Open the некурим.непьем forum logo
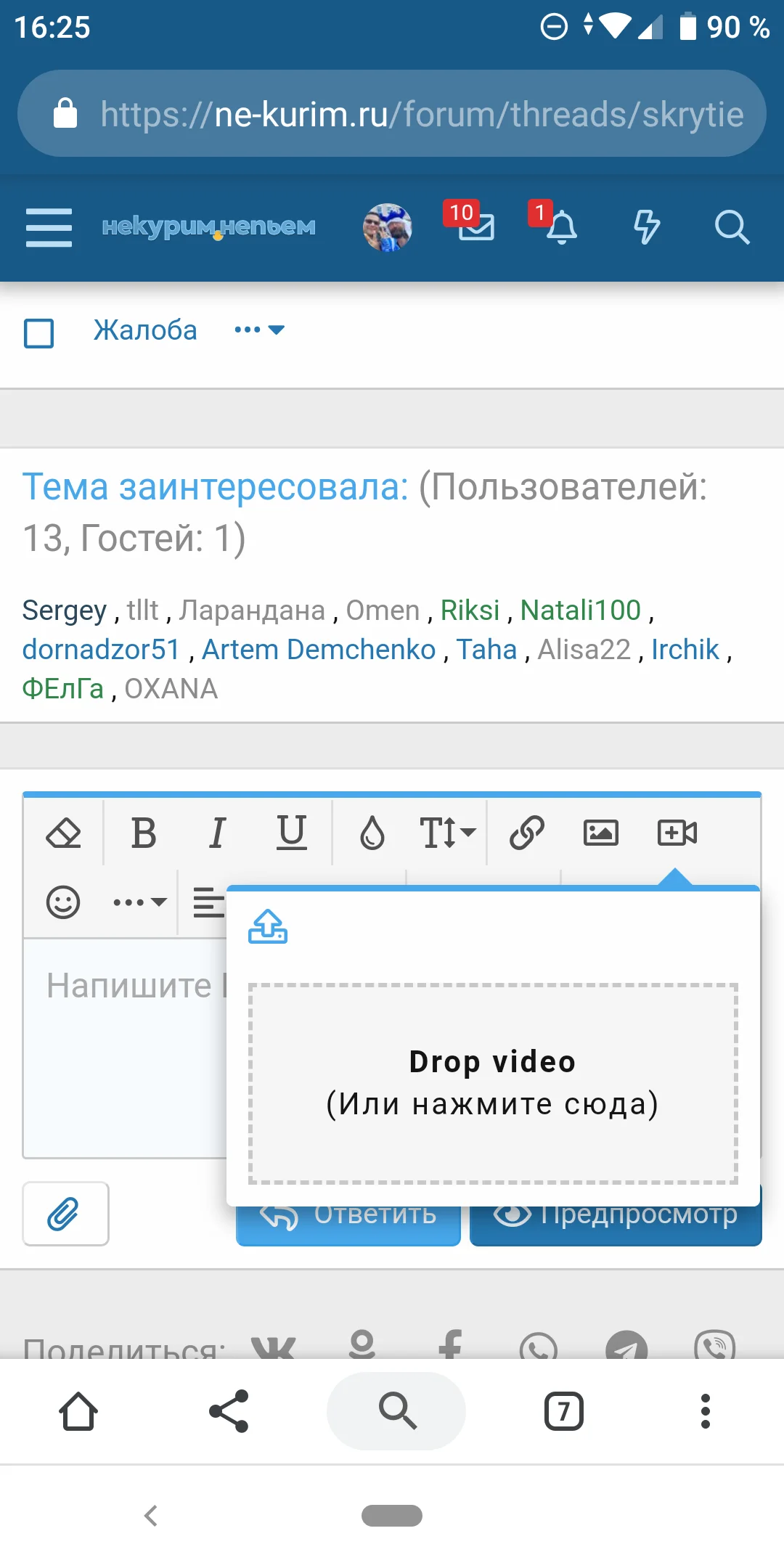The height and width of the screenshot is (1568, 784). coord(208,227)
